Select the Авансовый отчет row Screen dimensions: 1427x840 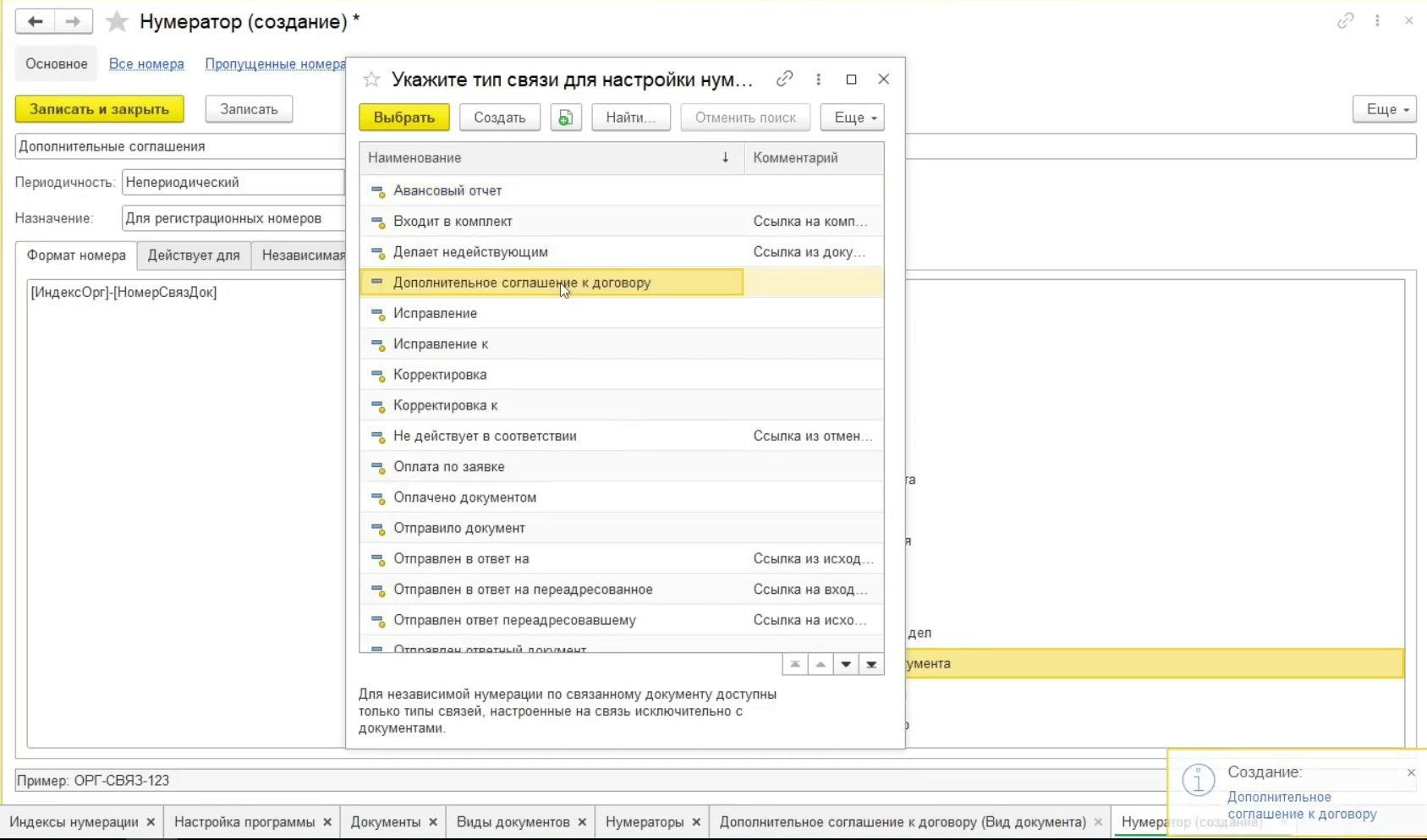coord(447,191)
